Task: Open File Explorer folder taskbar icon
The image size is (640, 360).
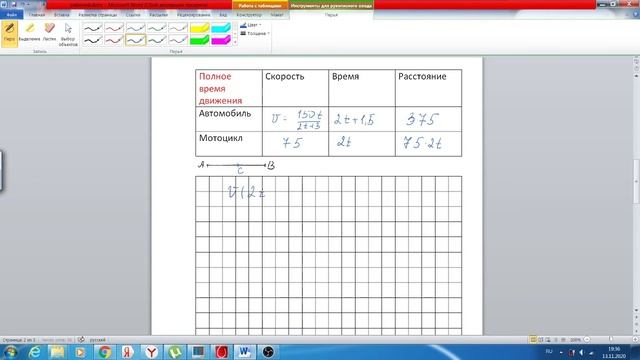Action: (x=58, y=352)
